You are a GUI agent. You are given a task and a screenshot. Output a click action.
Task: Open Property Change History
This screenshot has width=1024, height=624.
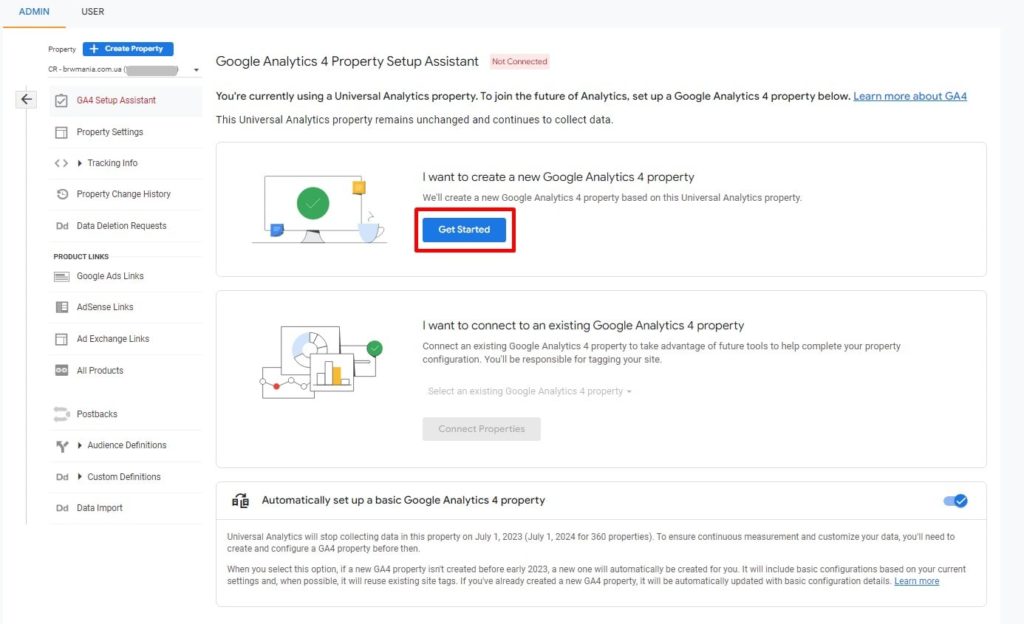click(x=125, y=194)
